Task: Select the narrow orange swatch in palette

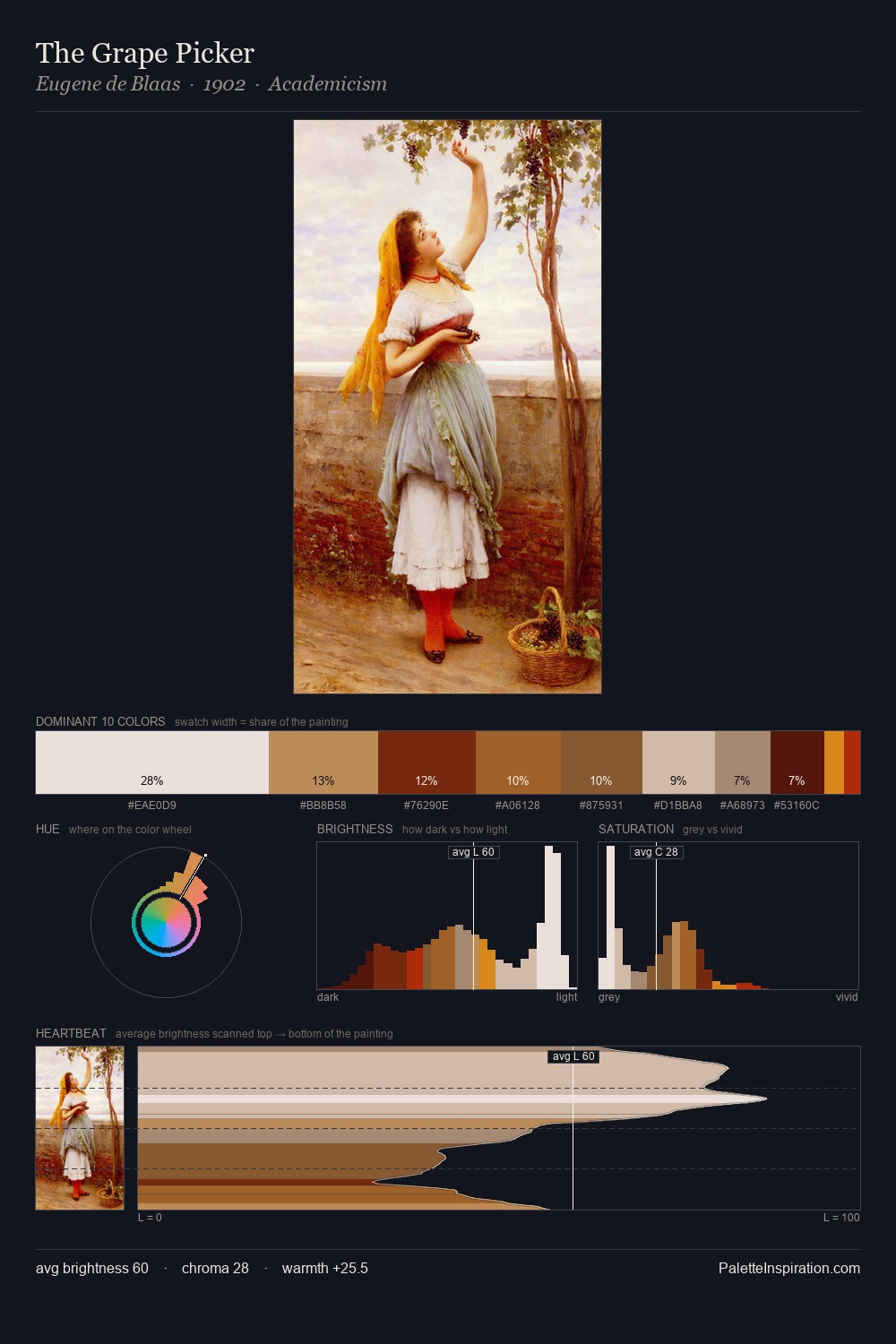Action: [x=834, y=762]
